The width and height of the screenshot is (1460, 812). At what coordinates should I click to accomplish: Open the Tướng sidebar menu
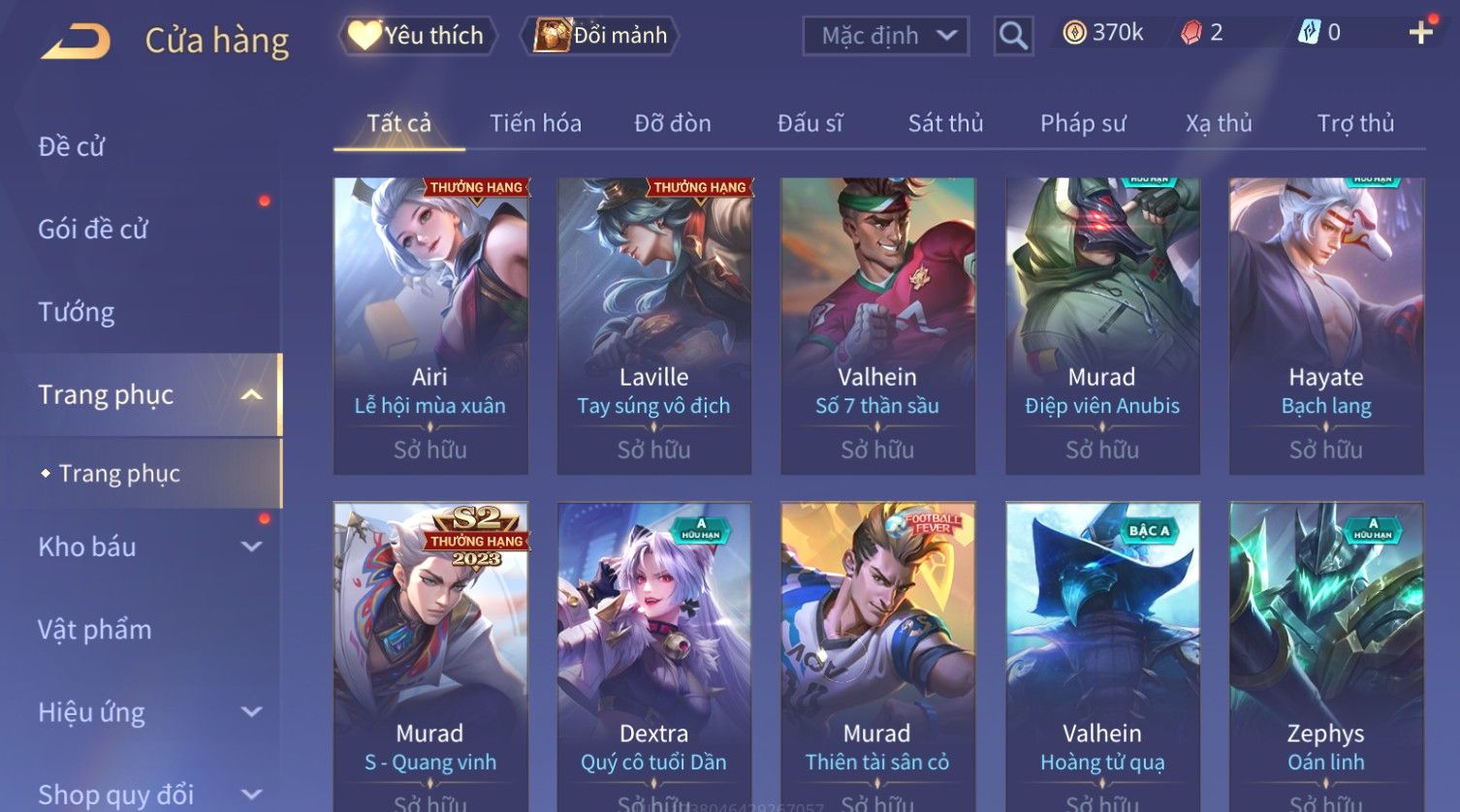pyautogui.click(x=77, y=312)
